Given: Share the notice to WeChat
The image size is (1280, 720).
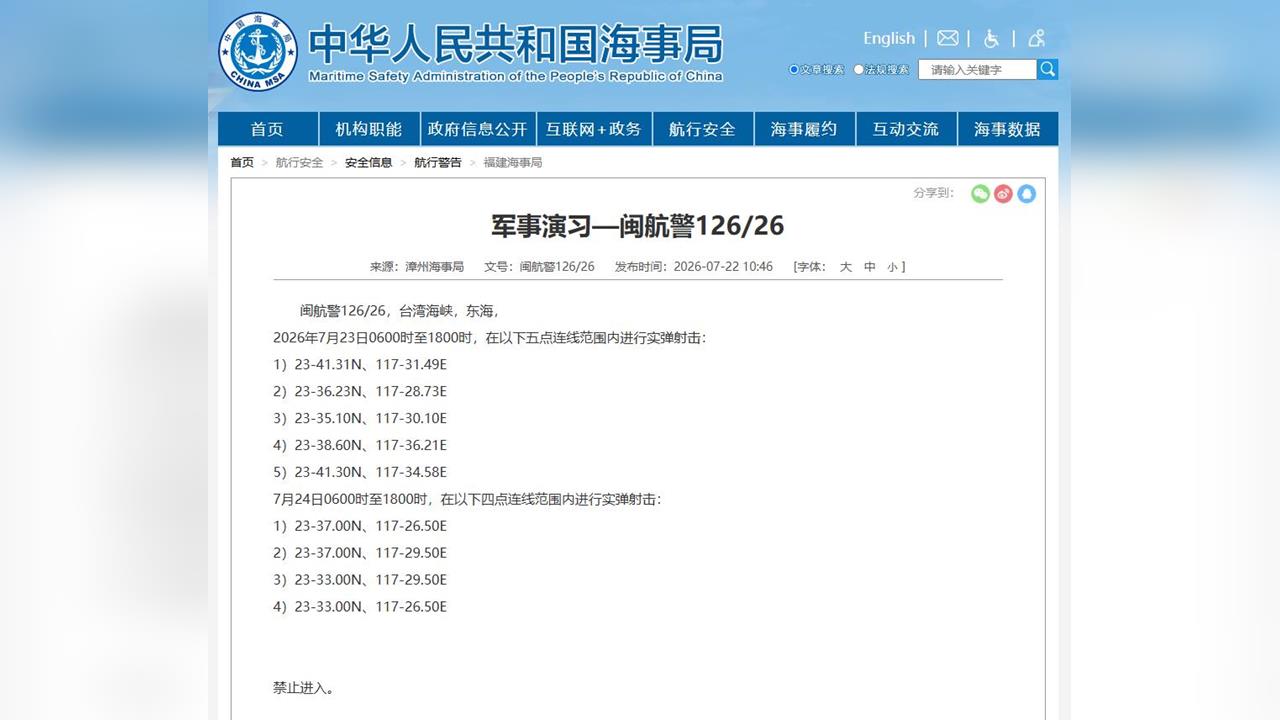Looking at the screenshot, I should coord(980,194).
